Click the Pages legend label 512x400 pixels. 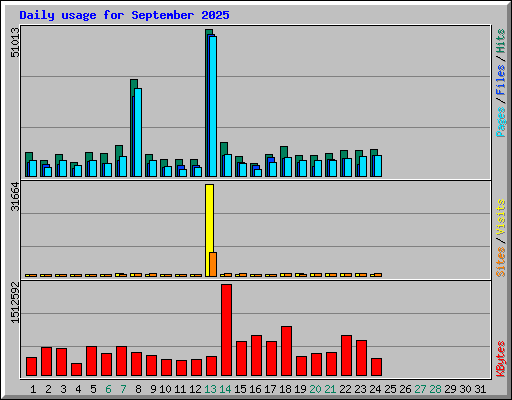[501, 122]
